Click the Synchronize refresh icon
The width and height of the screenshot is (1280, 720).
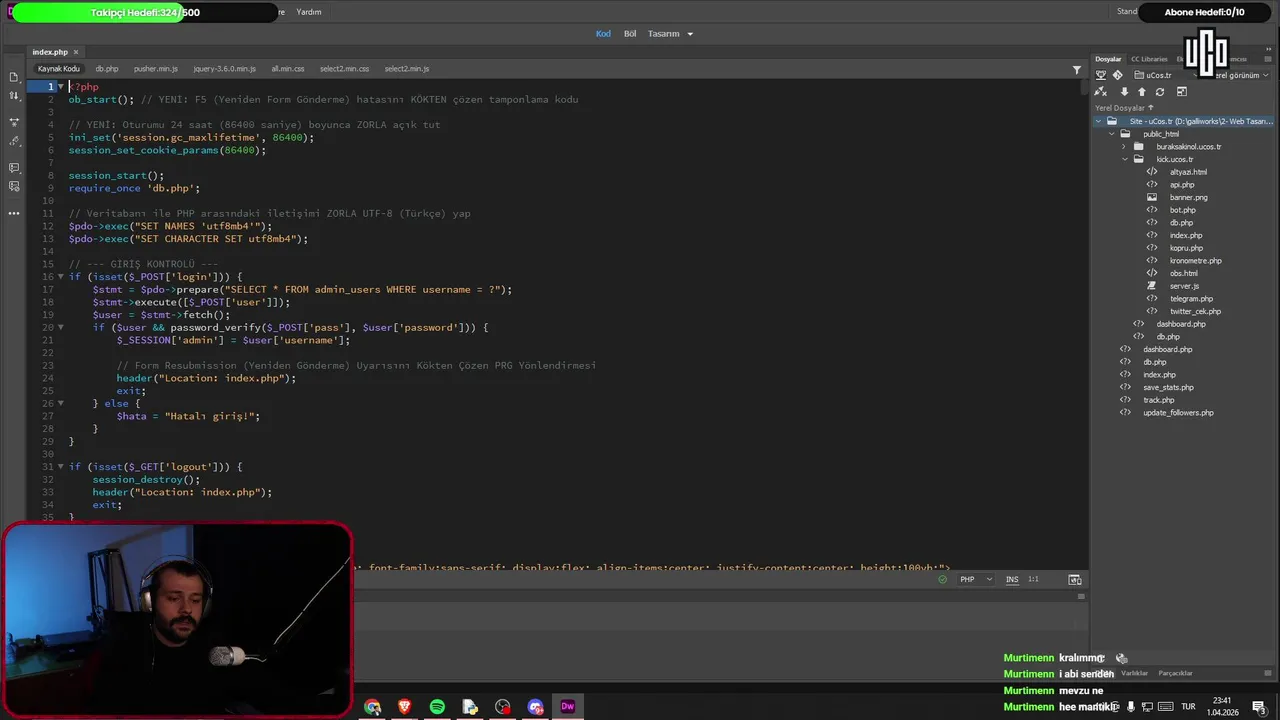coord(1160,92)
